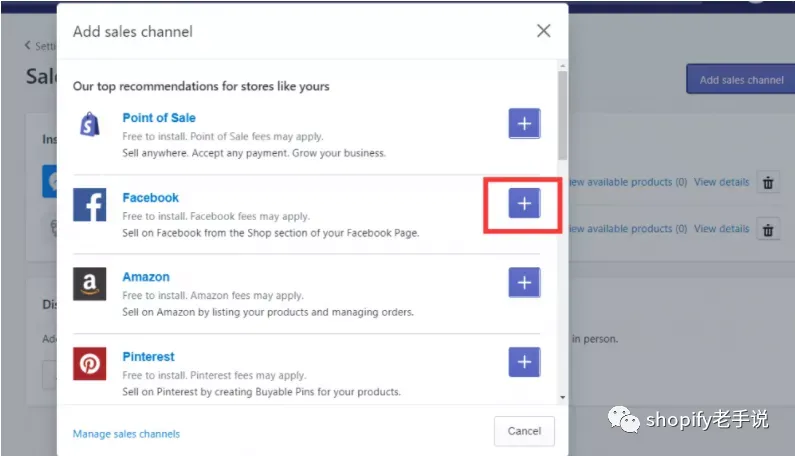Open View details for first channel
Viewport: 795px width, 456px height.
(x=721, y=182)
